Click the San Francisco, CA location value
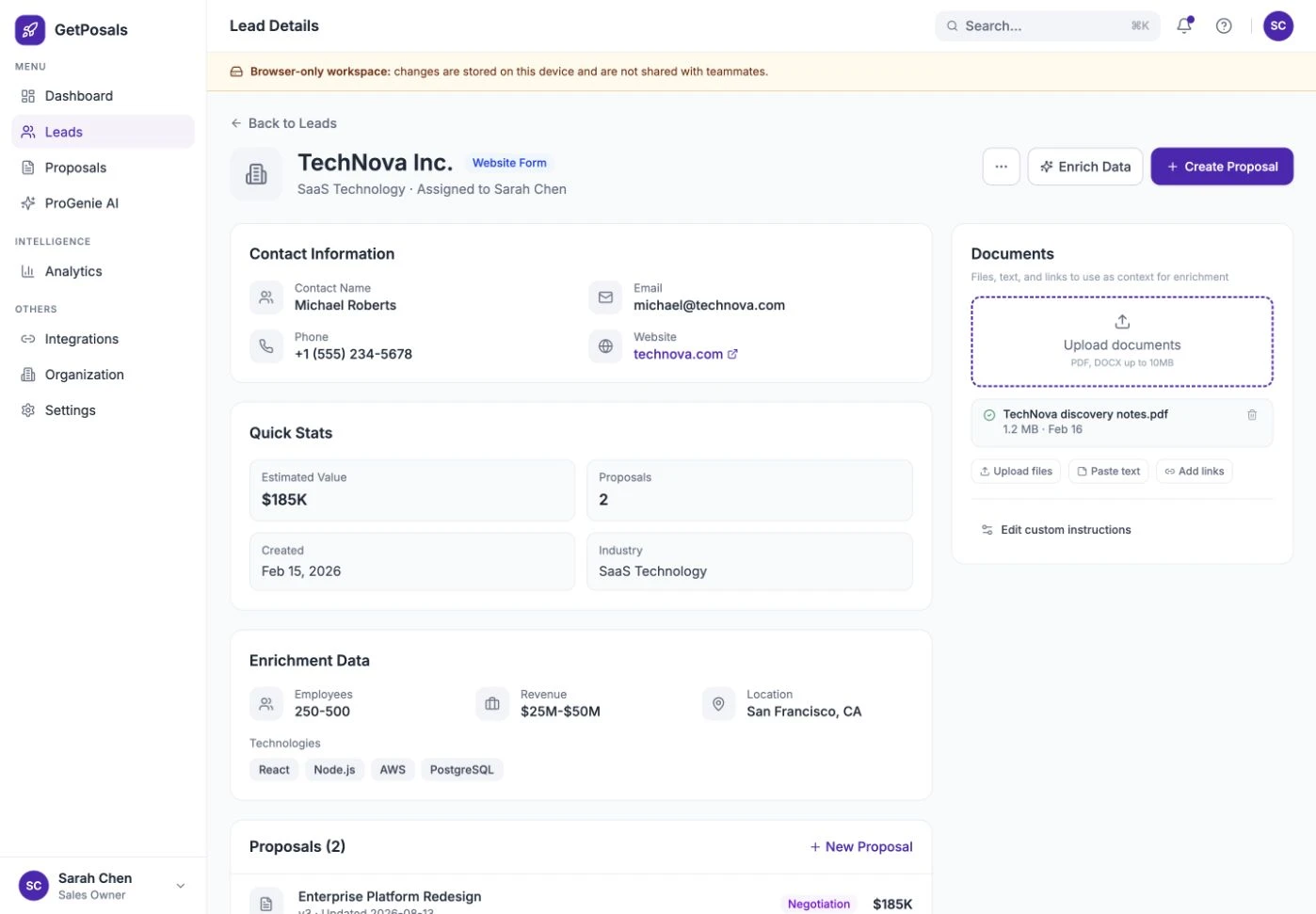 point(804,713)
